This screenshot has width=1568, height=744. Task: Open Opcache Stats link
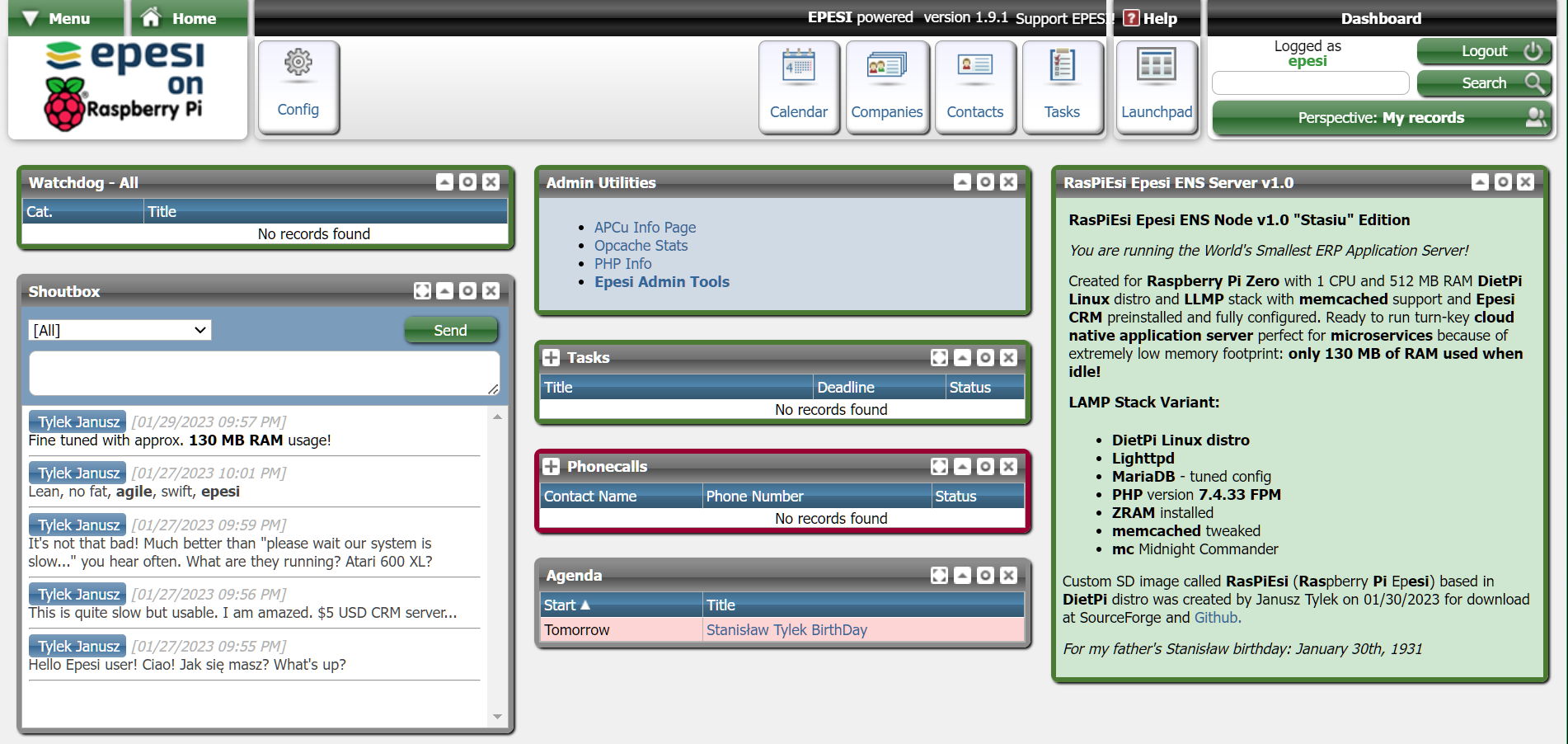click(641, 246)
